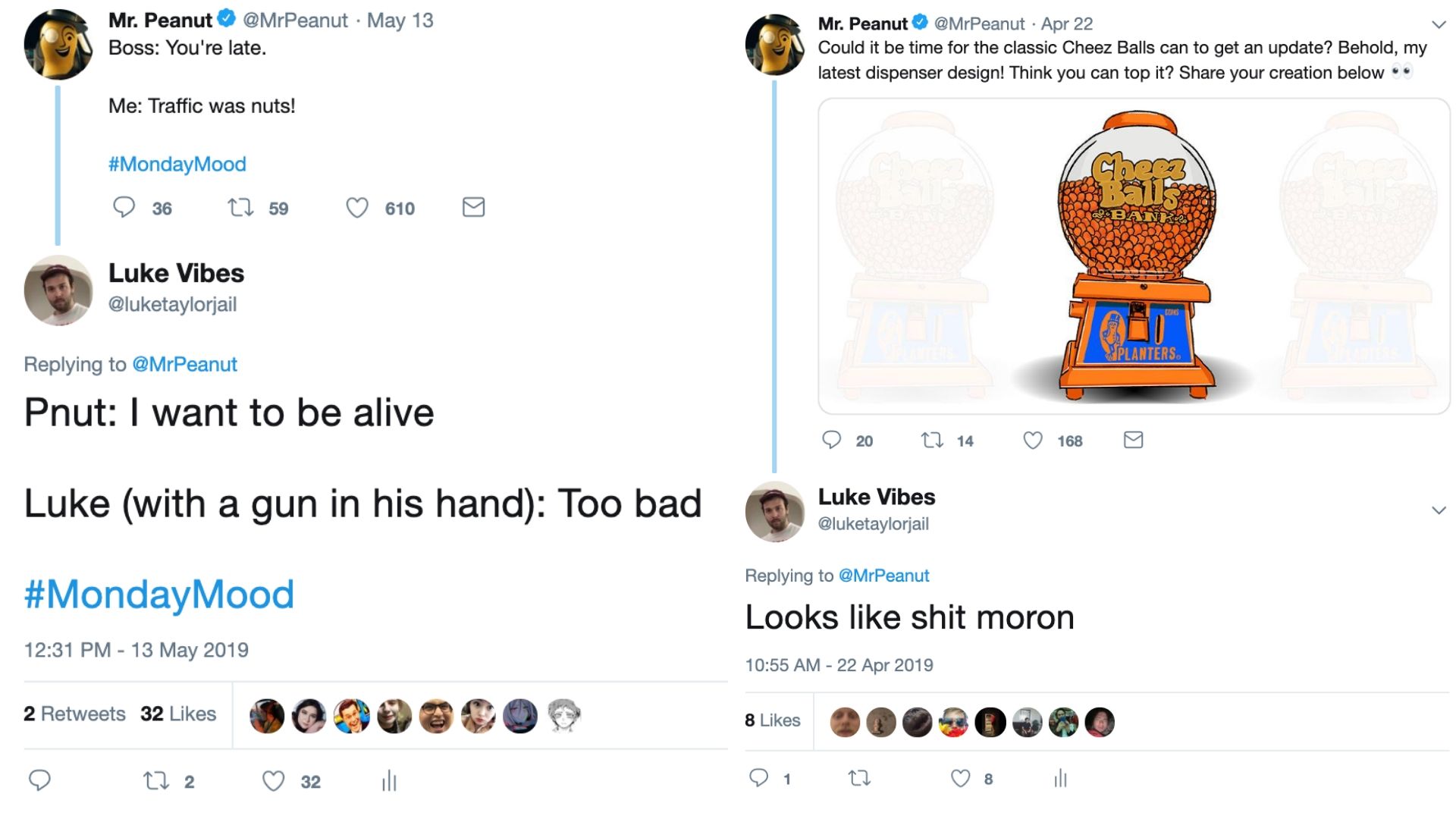Reply to the Traffic was nuts tweet

pyautogui.click(x=124, y=207)
